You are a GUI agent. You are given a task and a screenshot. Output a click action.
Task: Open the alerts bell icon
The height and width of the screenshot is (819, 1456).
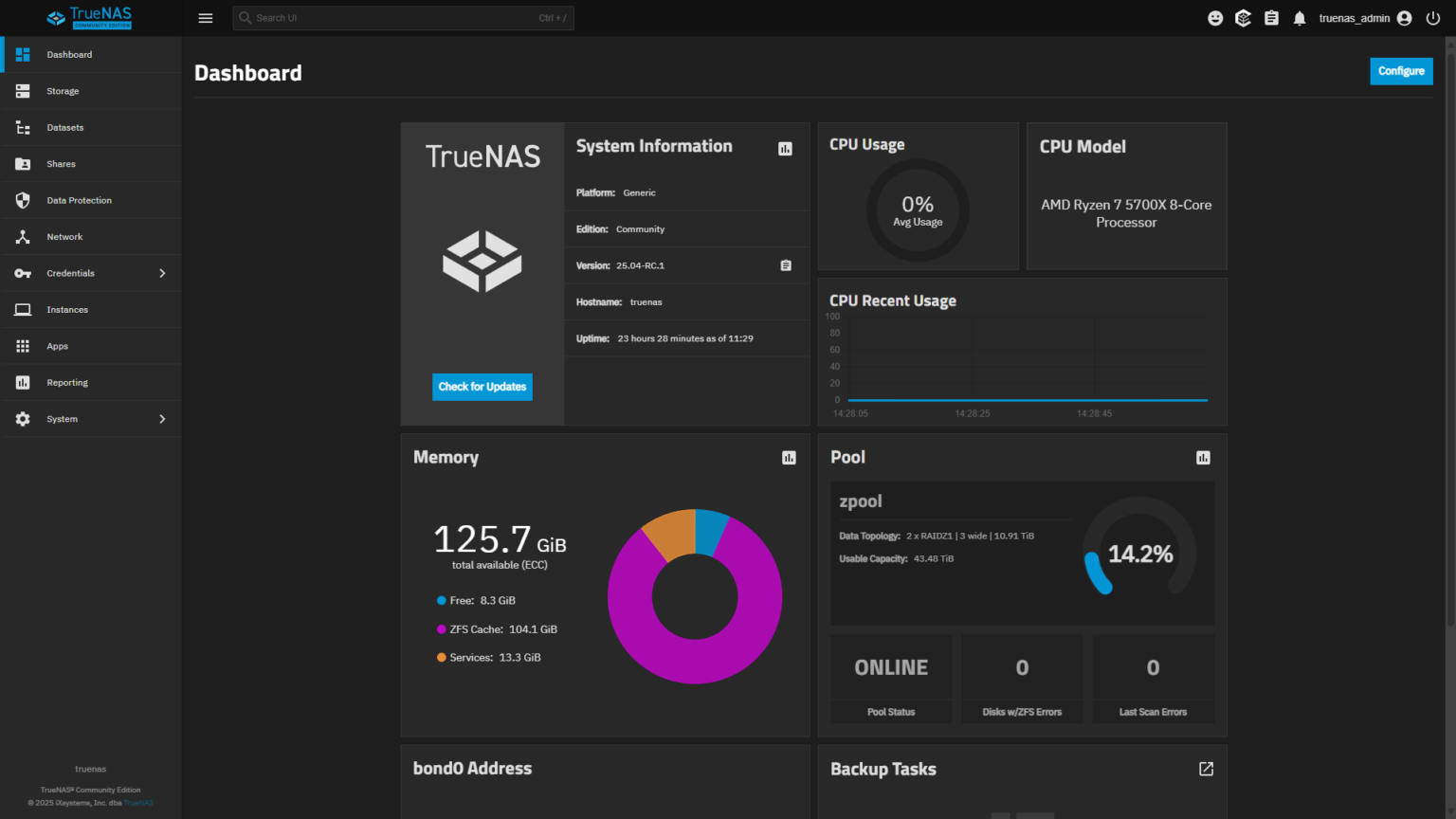1299,17
